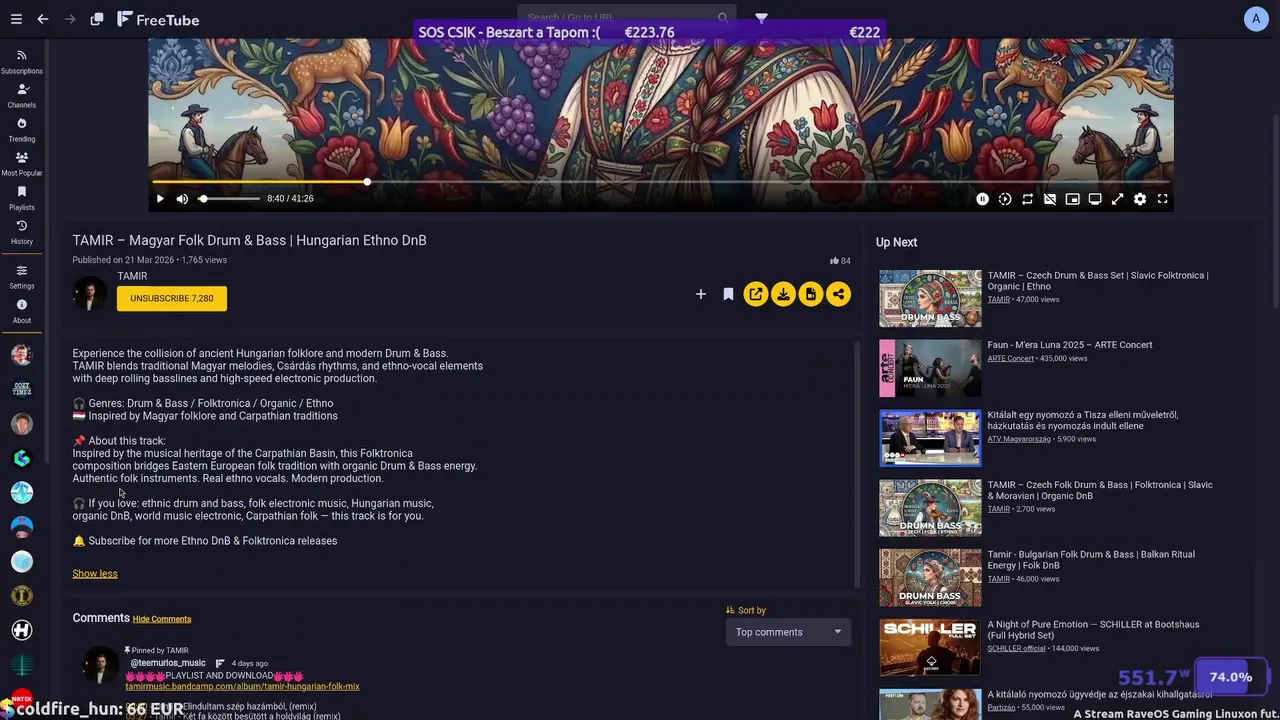Image resolution: width=1280 pixels, height=720 pixels.
Task: Open tamirmusic.bandcamp.com album link in the comment
Action: (242, 687)
